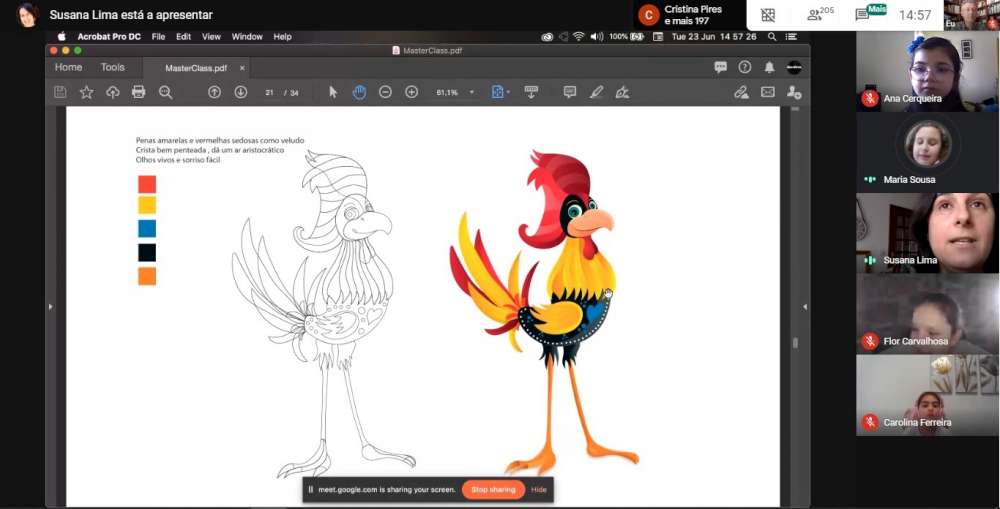Expand the left navigation pane arrow
This screenshot has height=509, width=1000.
pos(50,307)
